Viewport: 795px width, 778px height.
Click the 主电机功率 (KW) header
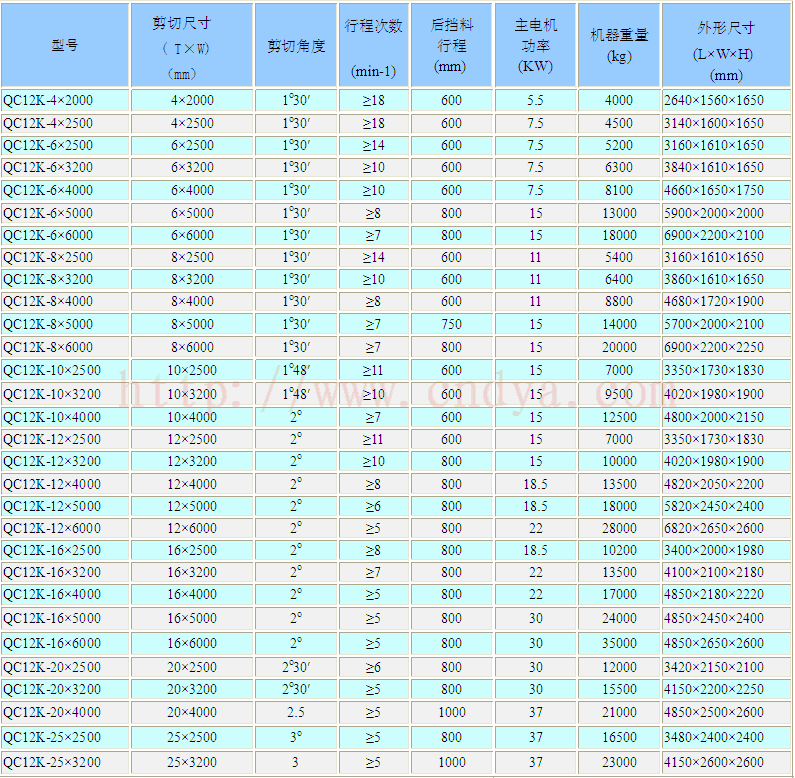tap(536, 46)
